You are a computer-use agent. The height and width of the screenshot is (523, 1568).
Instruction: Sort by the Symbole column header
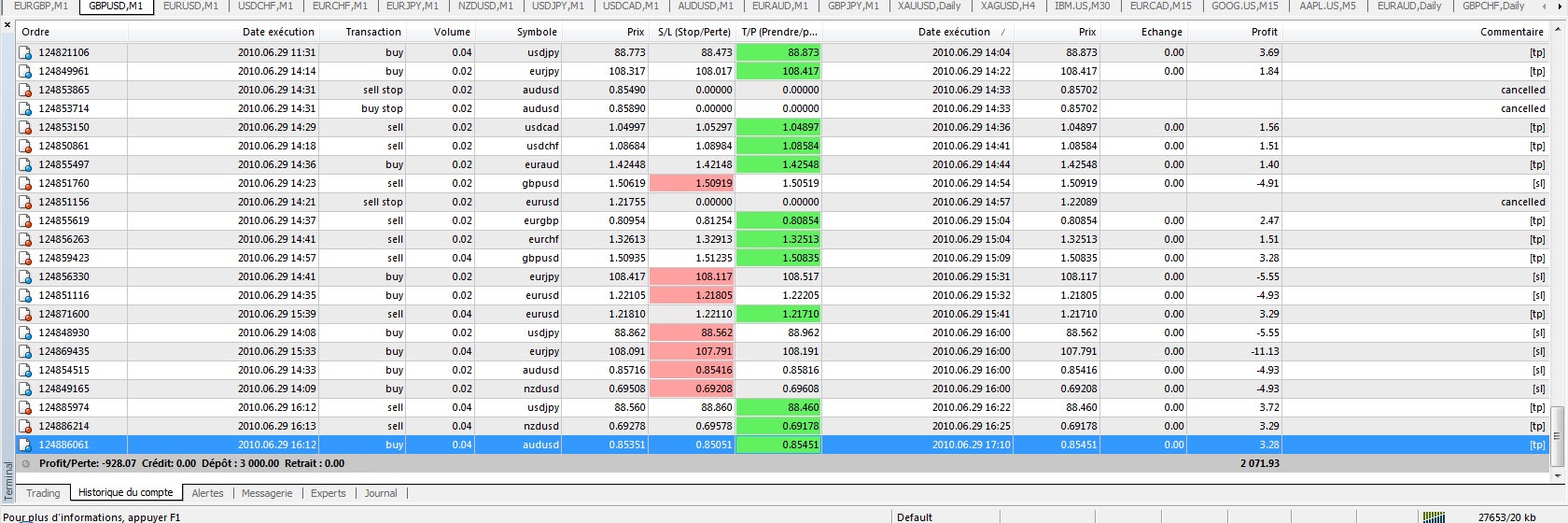point(519,32)
